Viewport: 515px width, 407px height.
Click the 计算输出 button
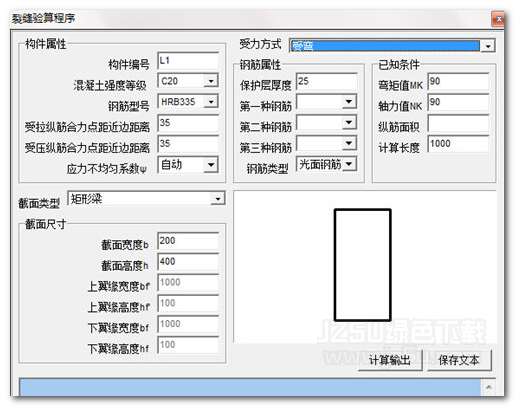[390, 360]
